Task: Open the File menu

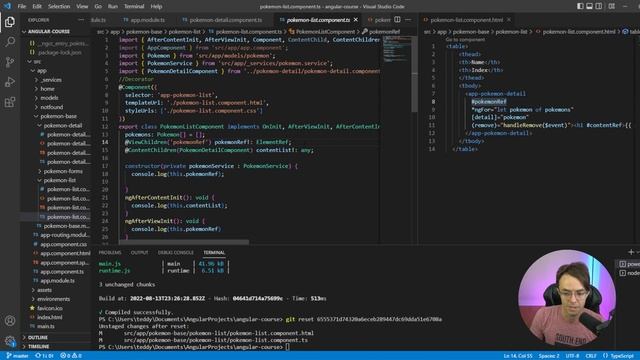Action: [x=22, y=6]
